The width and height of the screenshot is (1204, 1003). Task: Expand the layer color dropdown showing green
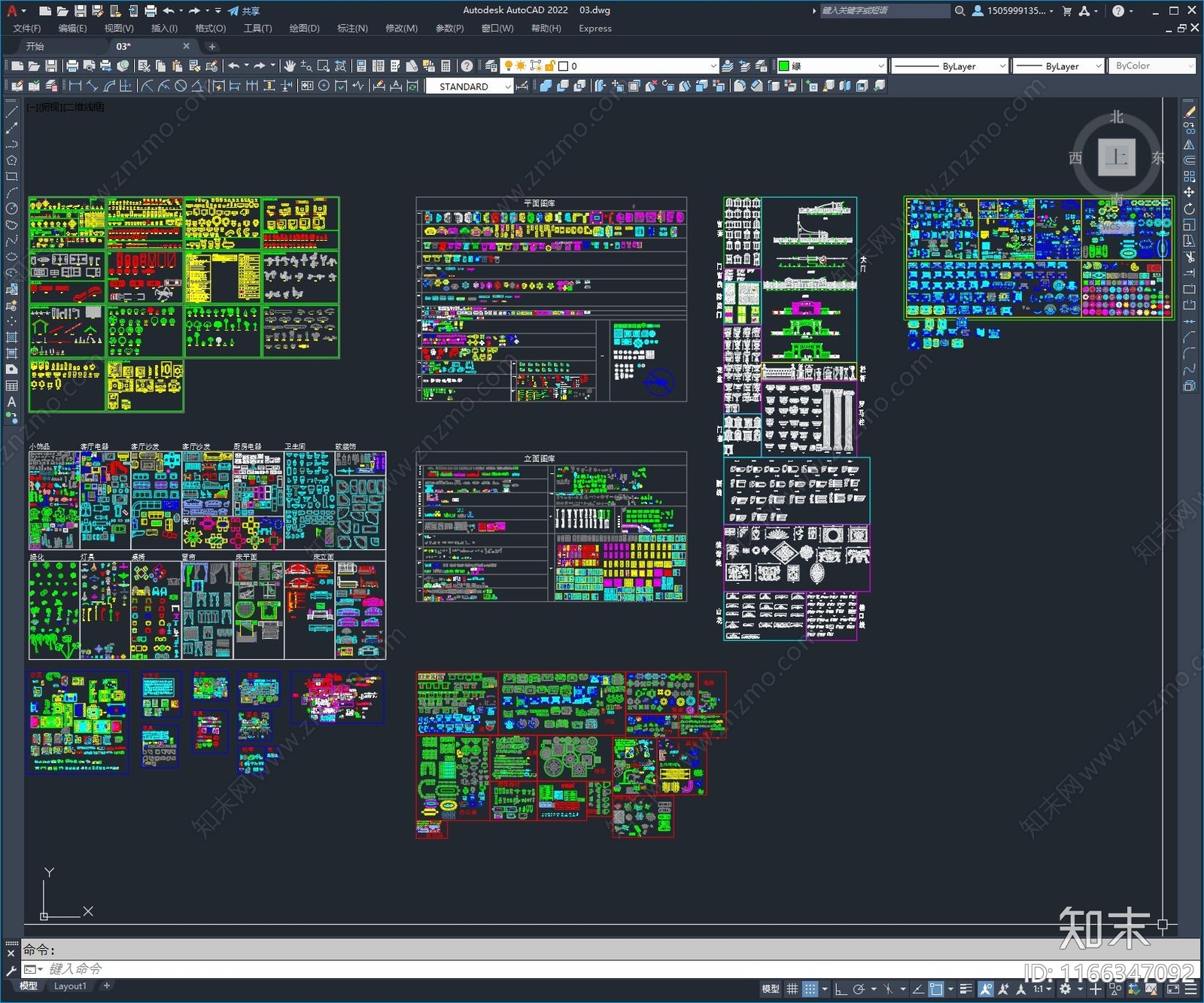[x=881, y=66]
